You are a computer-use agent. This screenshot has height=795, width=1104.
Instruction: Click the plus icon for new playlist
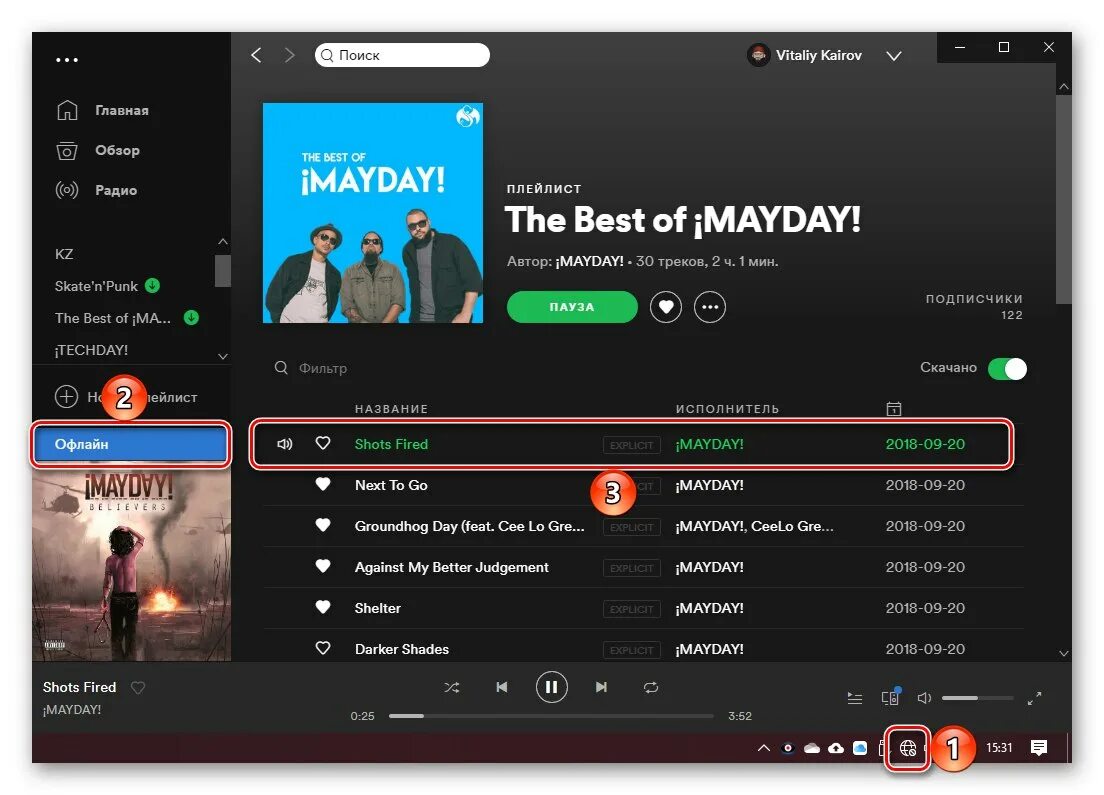(x=66, y=396)
